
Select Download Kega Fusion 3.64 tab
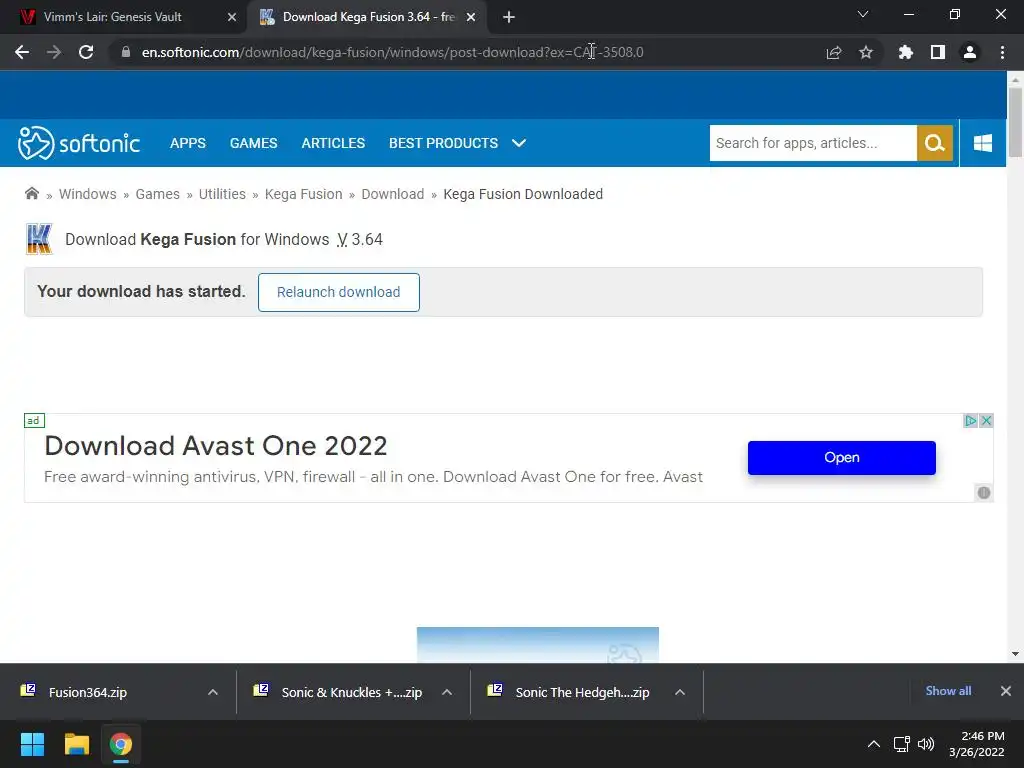tap(368, 17)
